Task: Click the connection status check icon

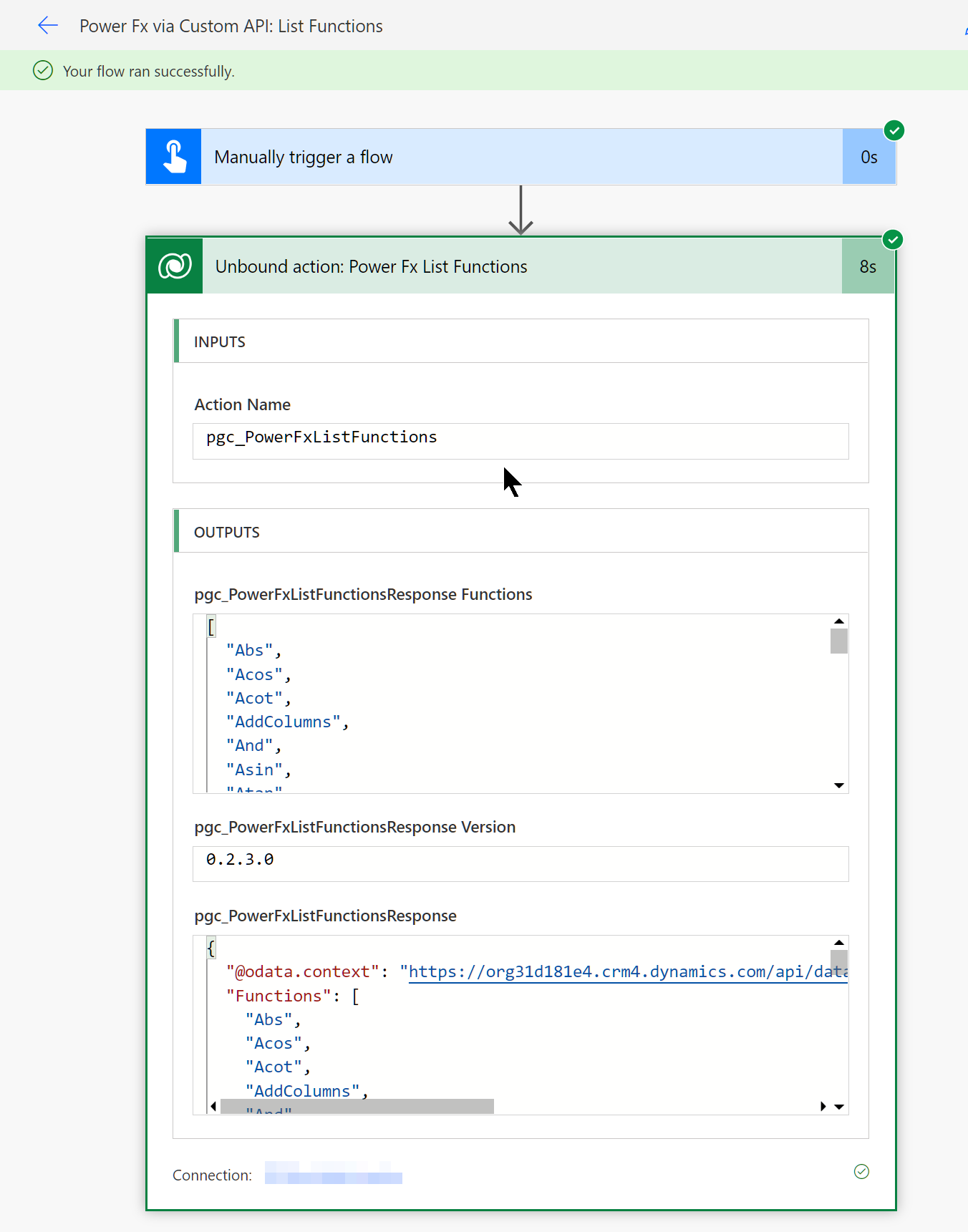Action: click(861, 1171)
